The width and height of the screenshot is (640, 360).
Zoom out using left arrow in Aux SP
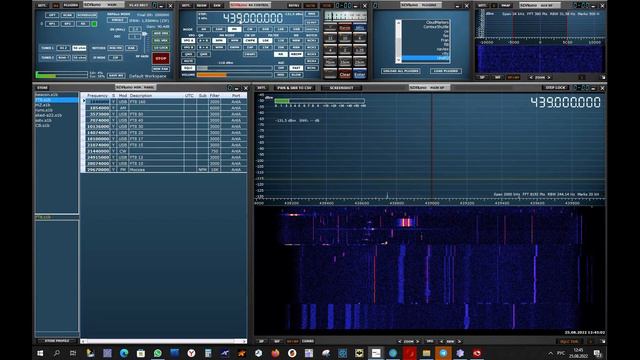[x=531, y=77]
